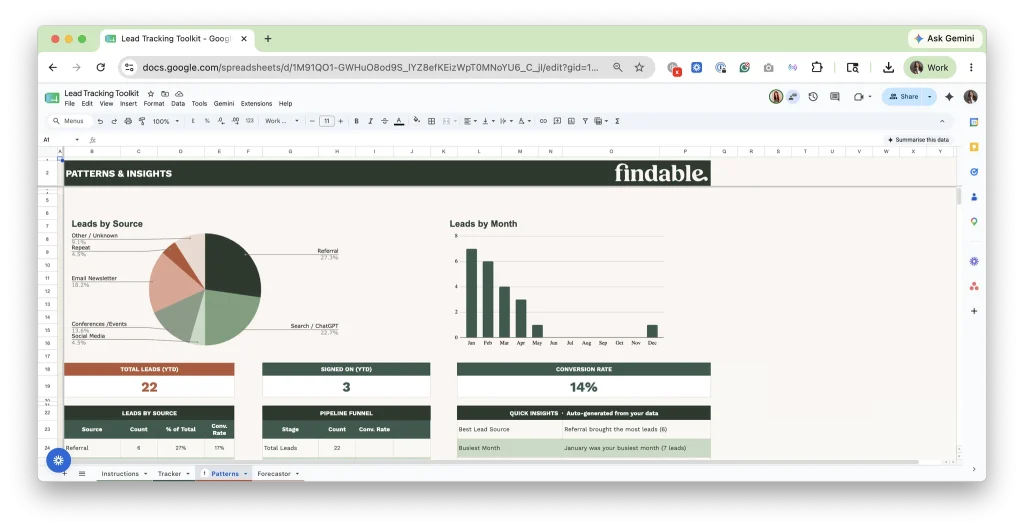Open the borders tool
Image resolution: width=1024 pixels, height=531 pixels.
(x=432, y=121)
